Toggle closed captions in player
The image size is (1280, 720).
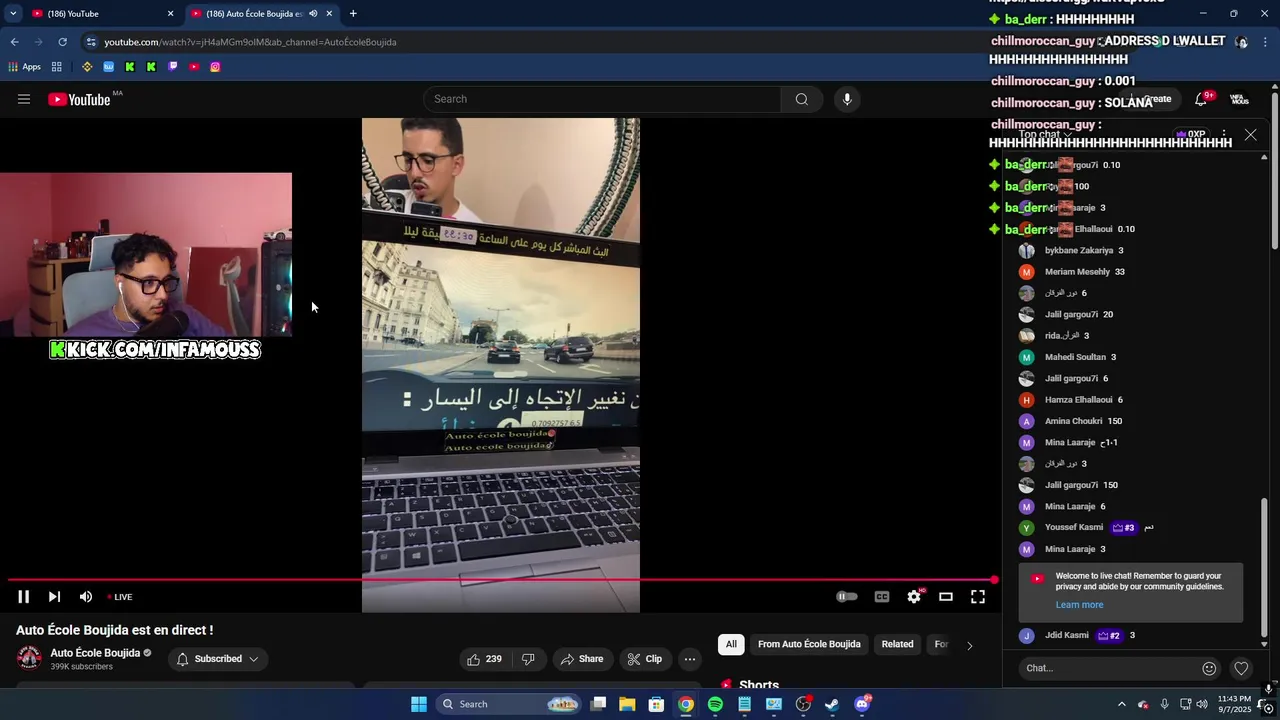(x=882, y=597)
